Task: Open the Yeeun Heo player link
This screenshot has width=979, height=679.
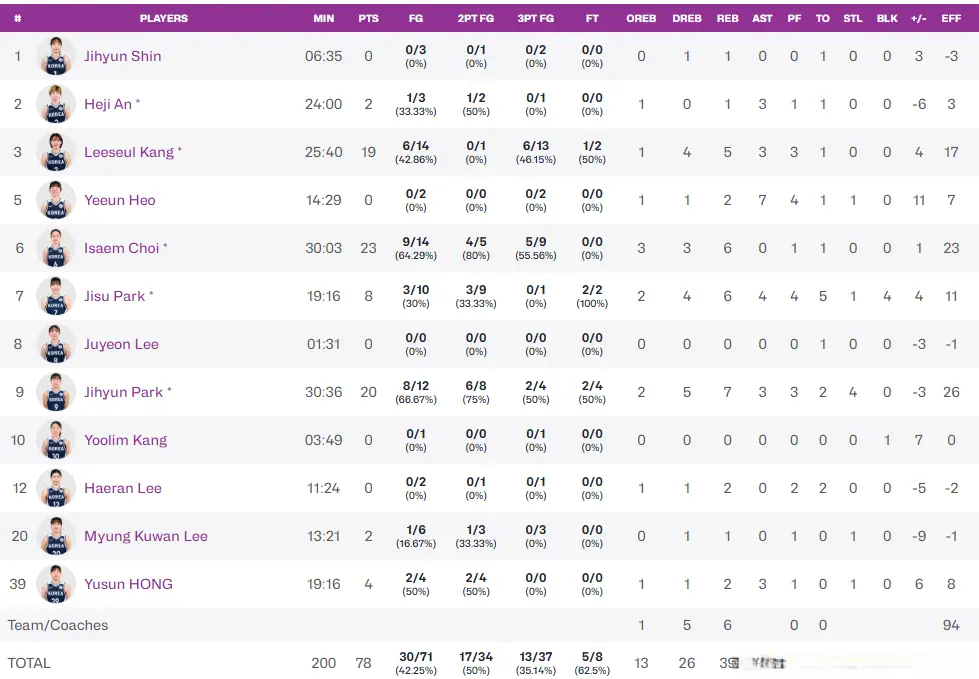Action: coord(120,200)
